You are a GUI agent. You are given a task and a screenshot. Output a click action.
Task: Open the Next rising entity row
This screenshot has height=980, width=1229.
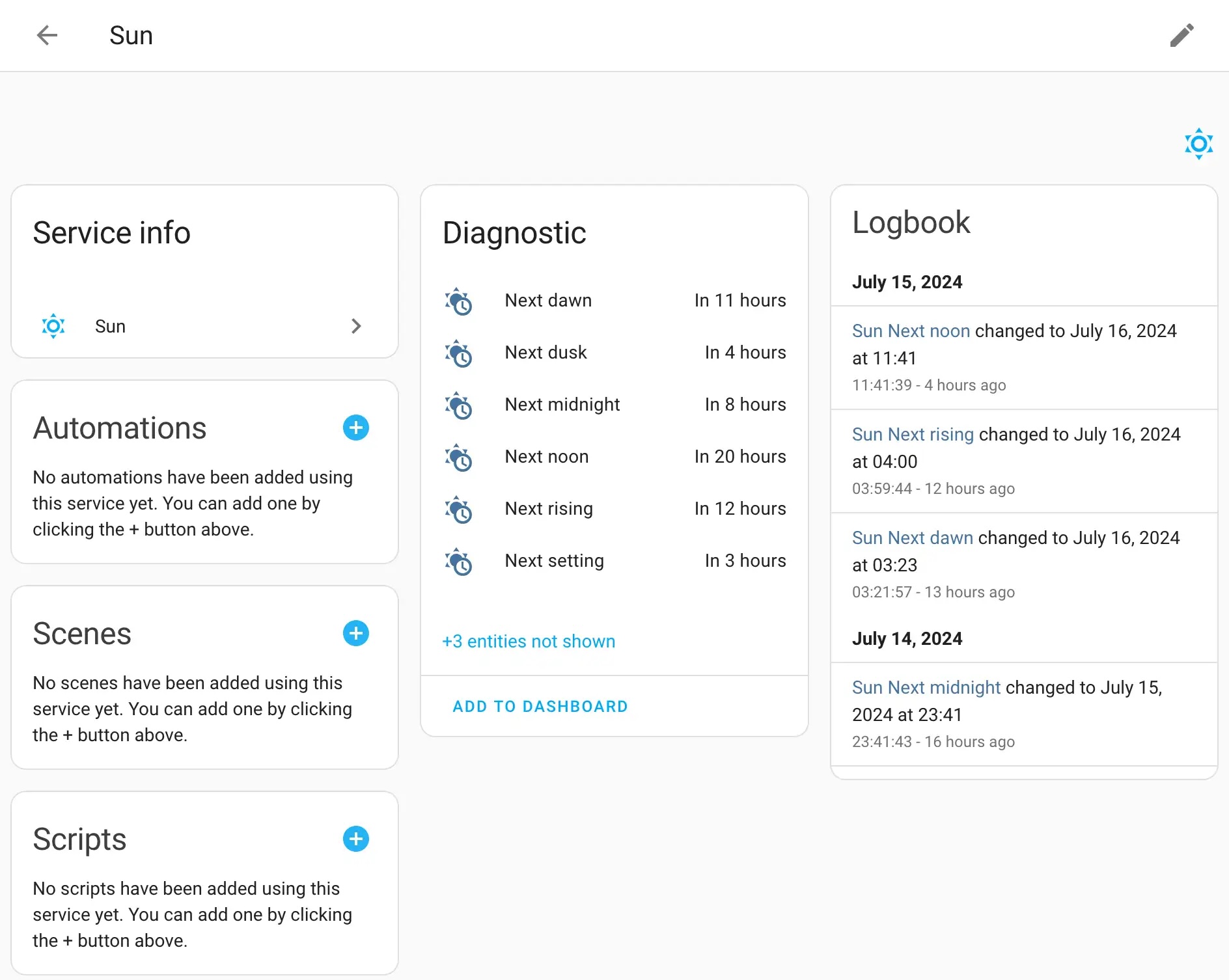pyautogui.click(x=614, y=509)
